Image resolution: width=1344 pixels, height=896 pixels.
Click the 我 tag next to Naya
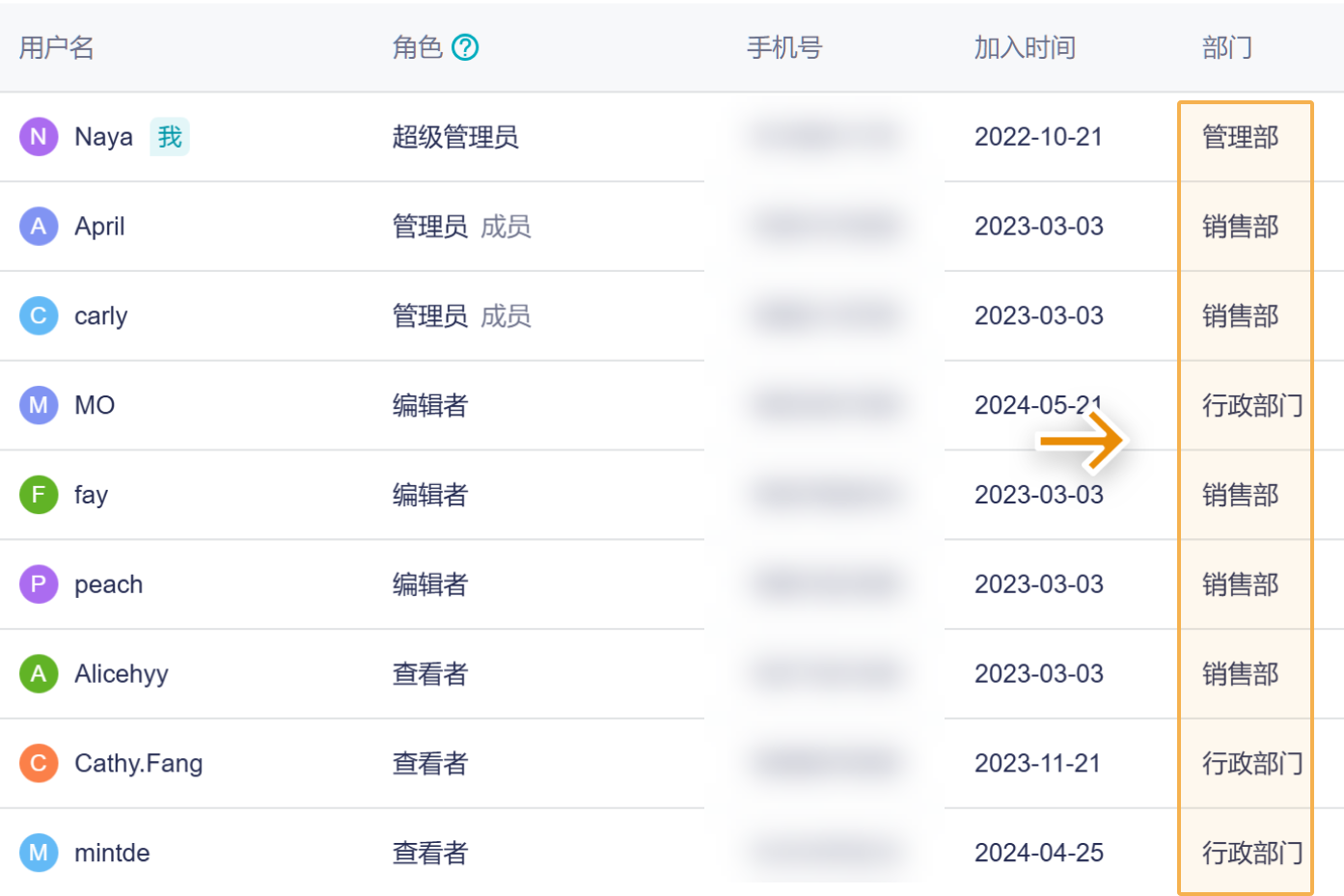pos(170,137)
